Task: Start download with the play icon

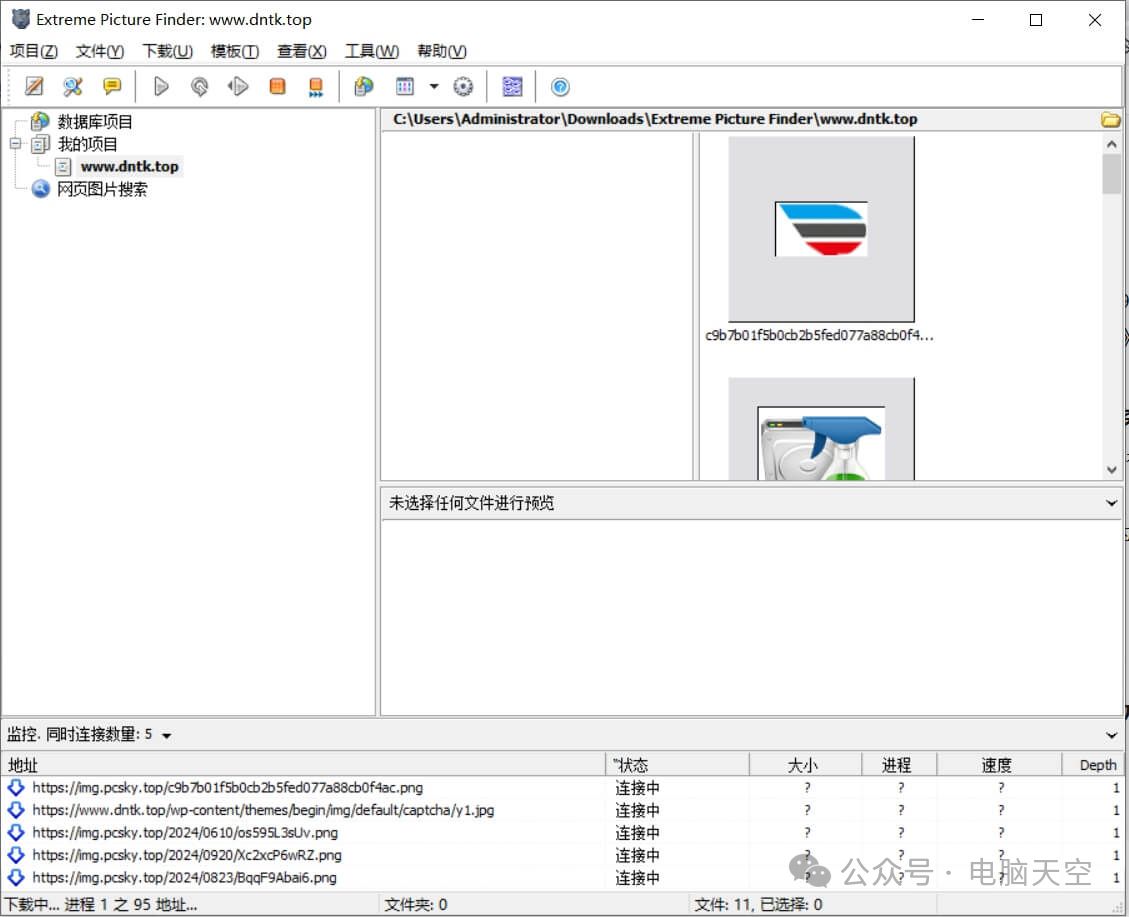Action: 161,86
